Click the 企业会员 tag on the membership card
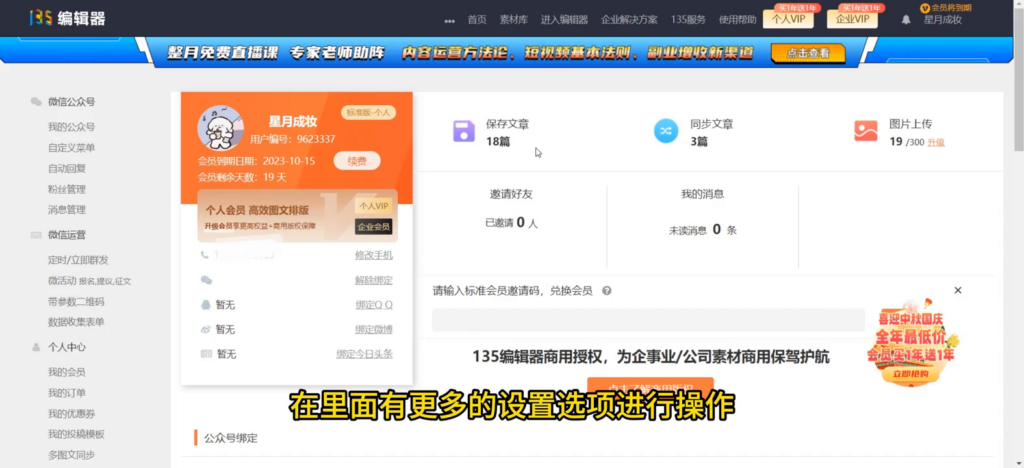 pyautogui.click(x=373, y=226)
